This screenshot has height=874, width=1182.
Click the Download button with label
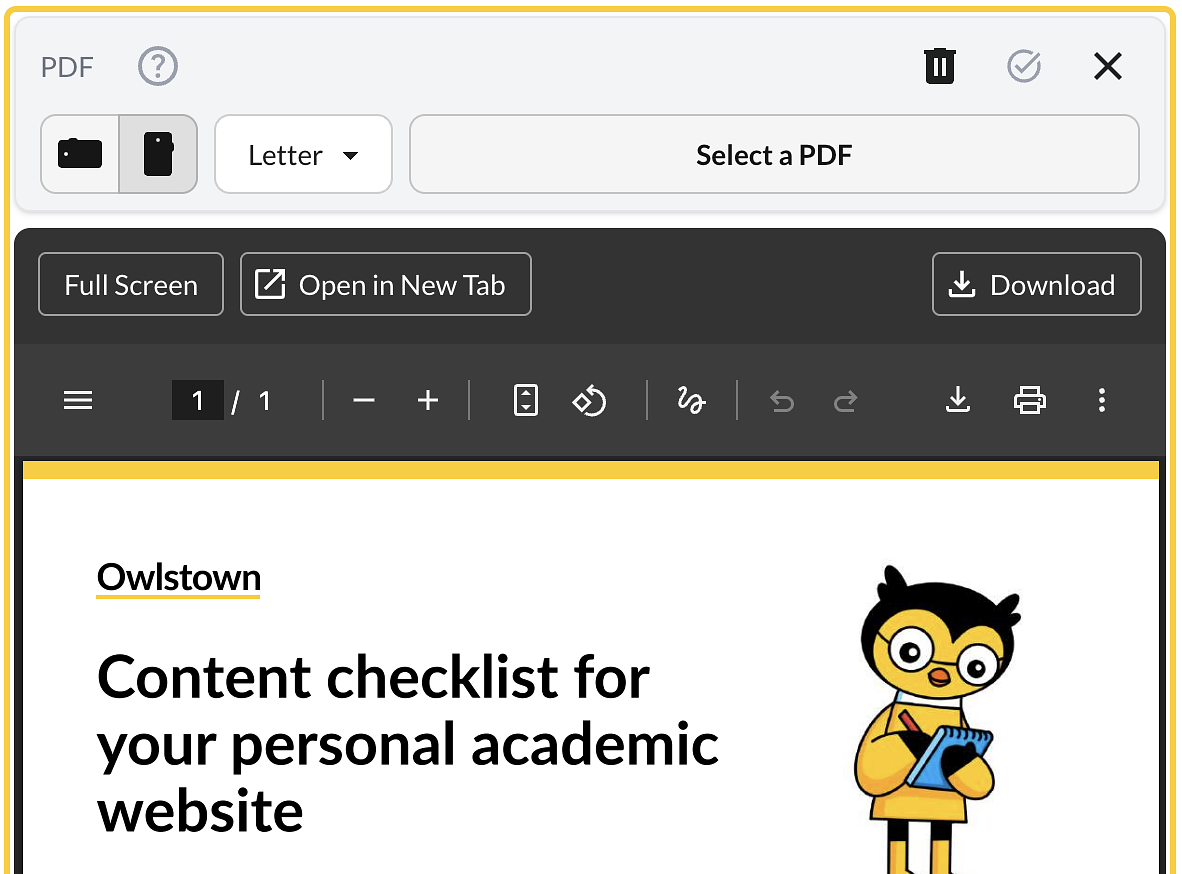pyautogui.click(x=1036, y=285)
